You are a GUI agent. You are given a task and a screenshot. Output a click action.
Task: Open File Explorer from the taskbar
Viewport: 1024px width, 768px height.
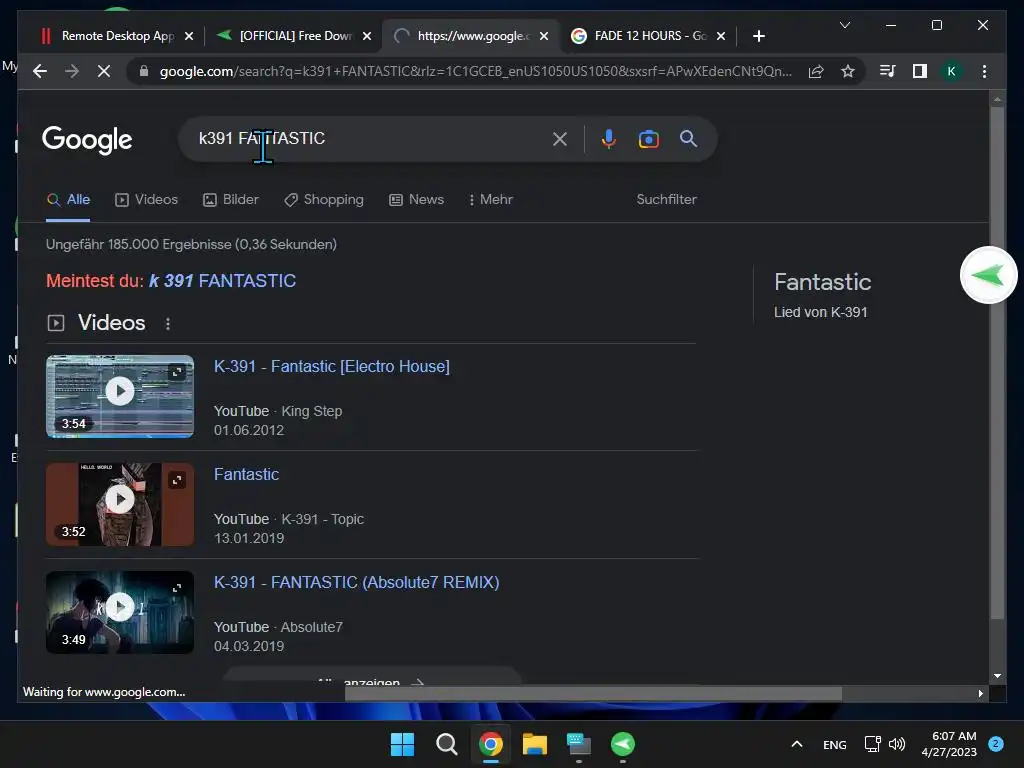[x=534, y=744]
